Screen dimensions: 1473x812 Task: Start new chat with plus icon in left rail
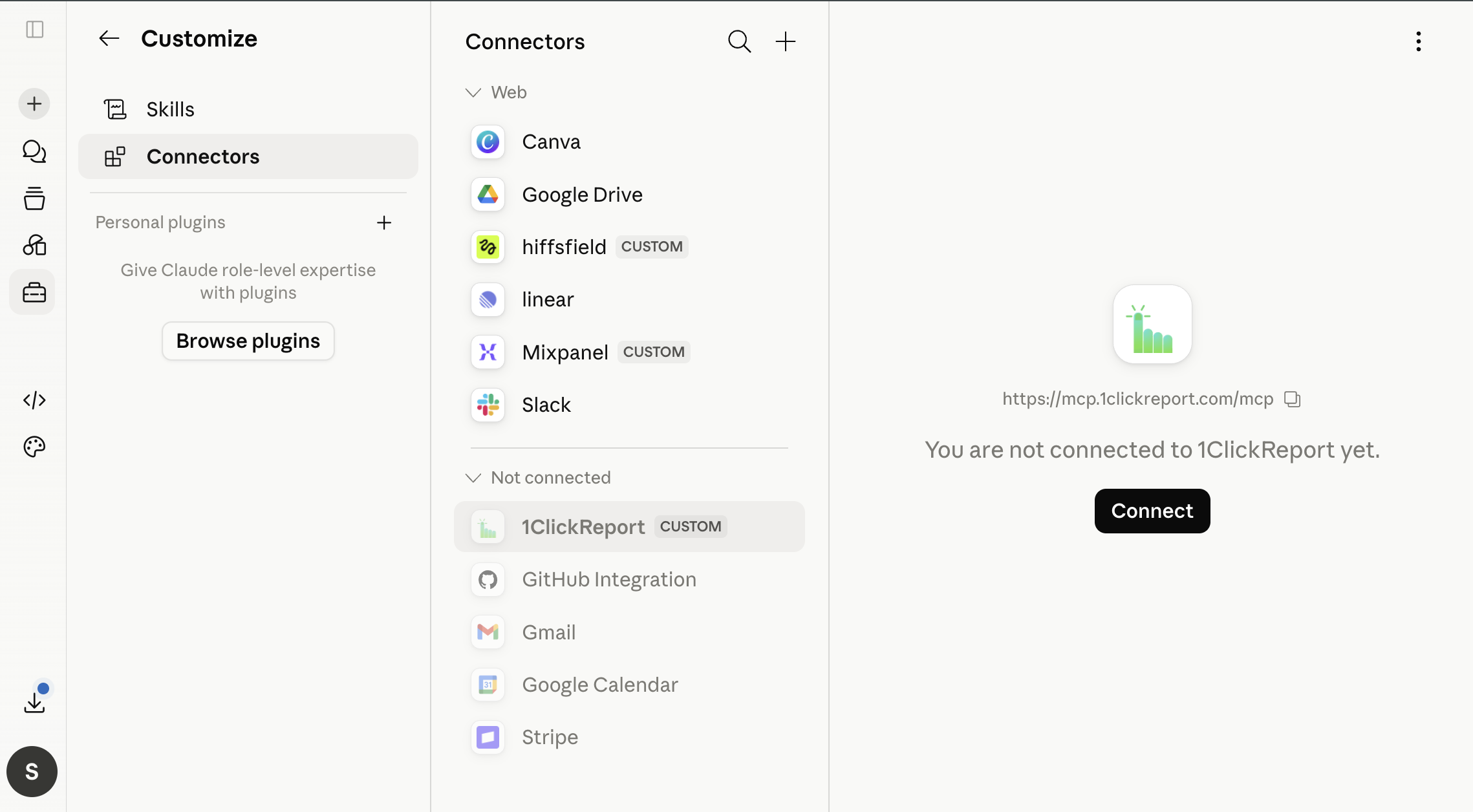point(34,103)
